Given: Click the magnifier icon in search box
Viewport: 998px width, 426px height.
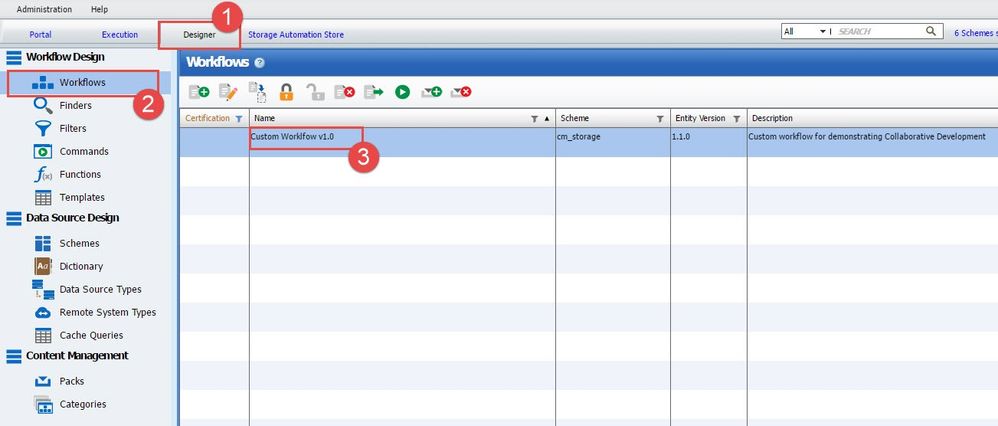Looking at the screenshot, I should click(x=932, y=31).
